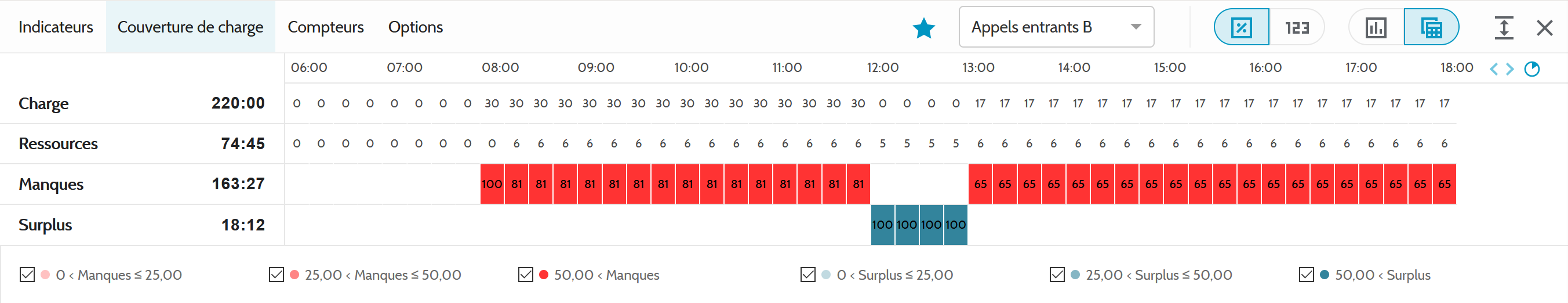This screenshot has height=303, width=1568.
Task: Select the table grid view
Action: (1431, 27)
